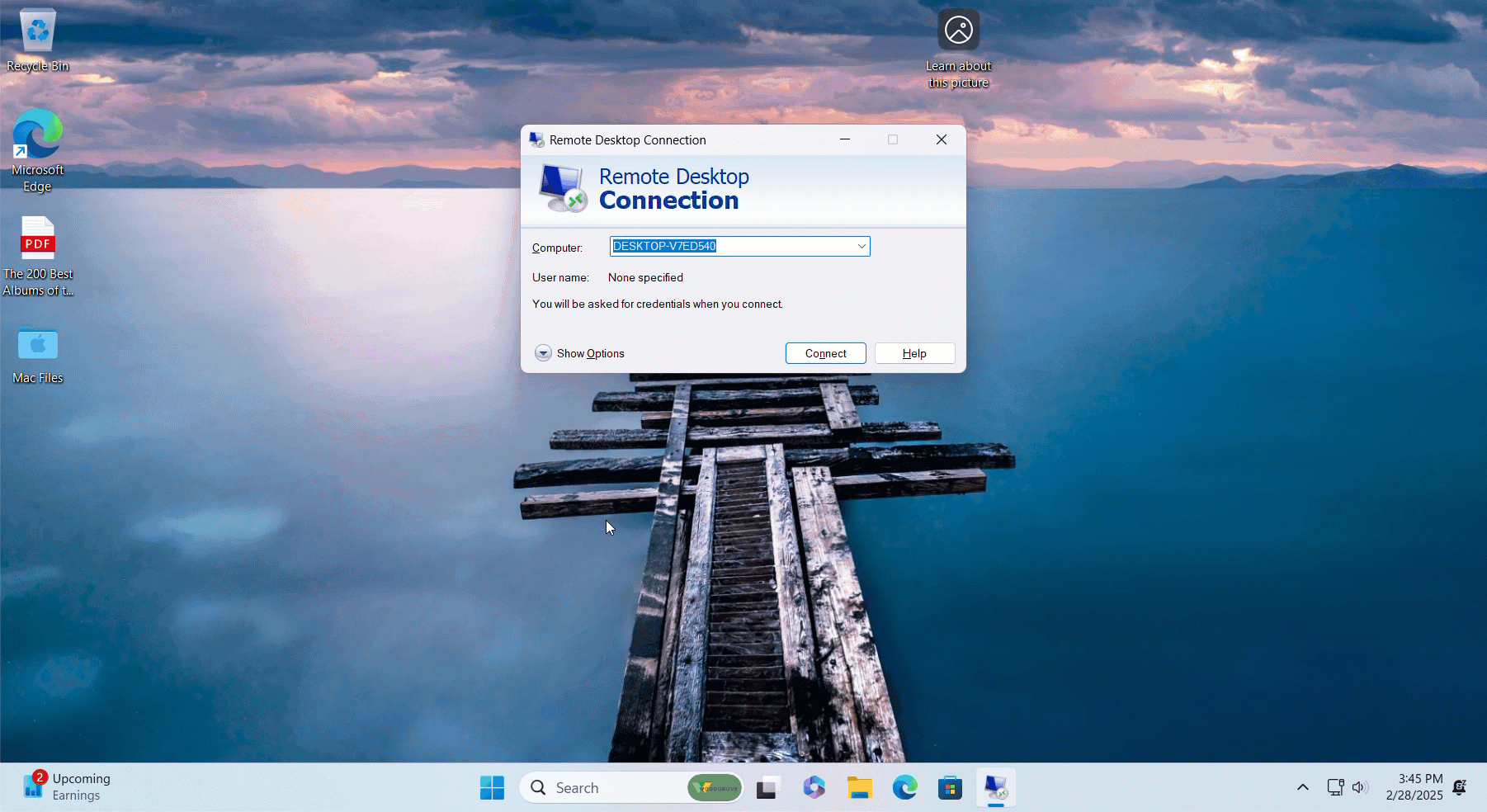Open Microsoft Edge from the taskbar
The width and height of the screenshot is (1487, 812).
tap(905, 787)
